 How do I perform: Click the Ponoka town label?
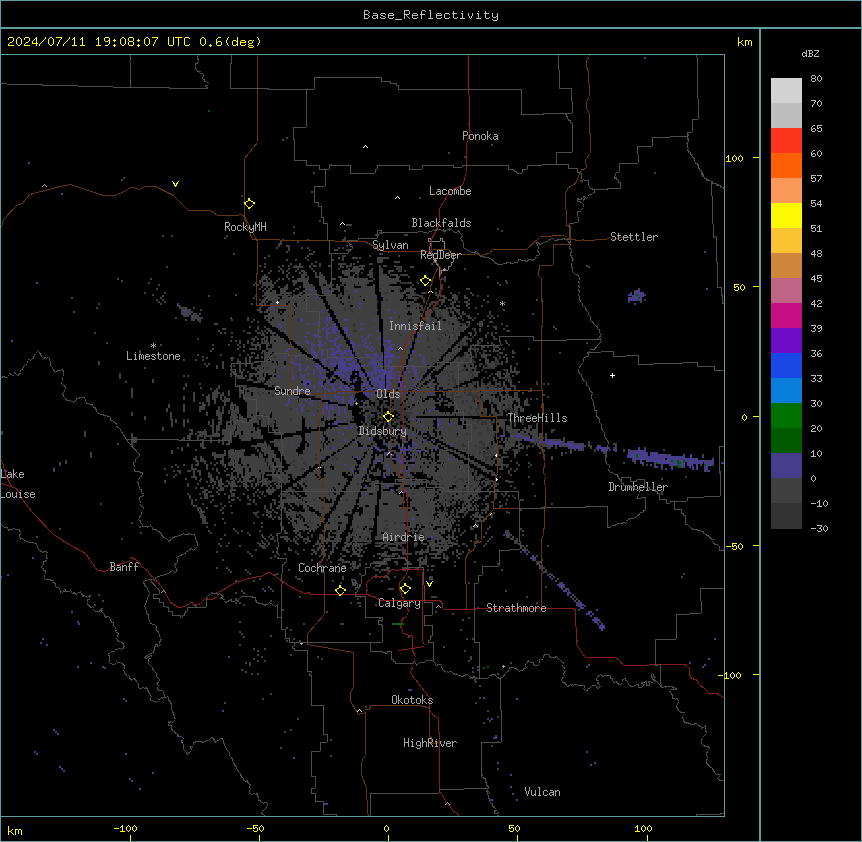[480, 136]
